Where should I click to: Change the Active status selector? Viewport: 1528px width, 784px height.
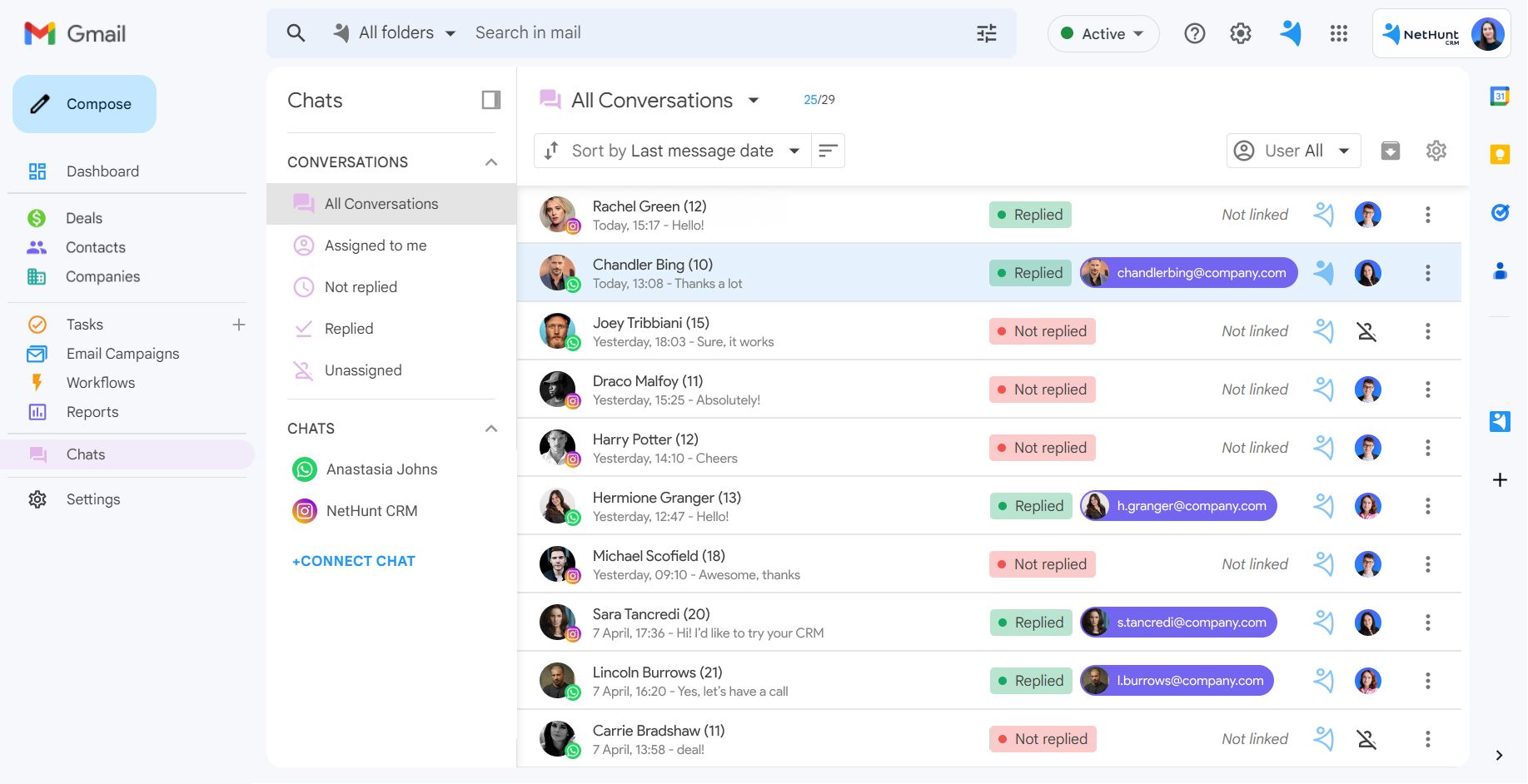click(1102, 34)
